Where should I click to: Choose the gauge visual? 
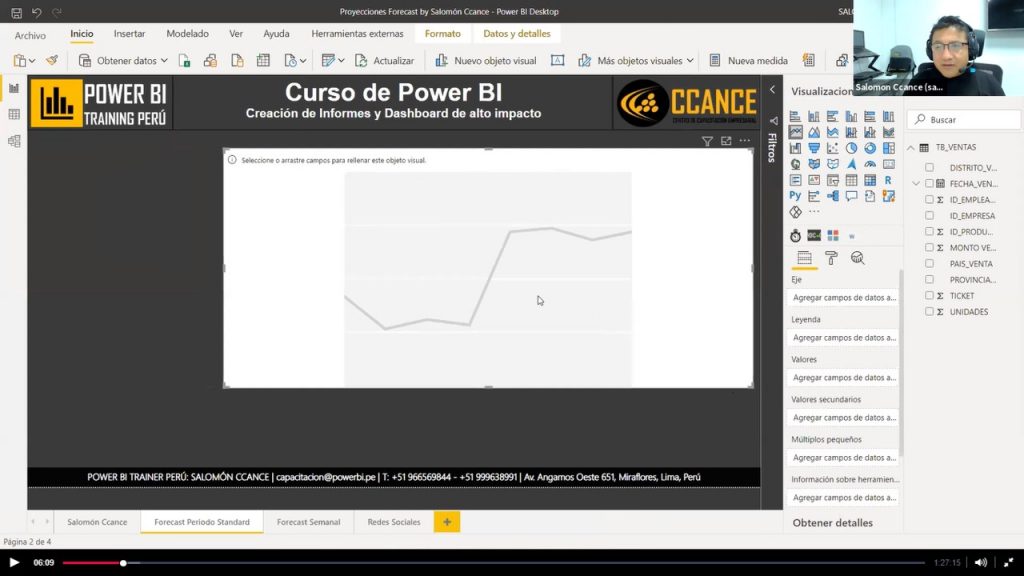click(870, 164)
